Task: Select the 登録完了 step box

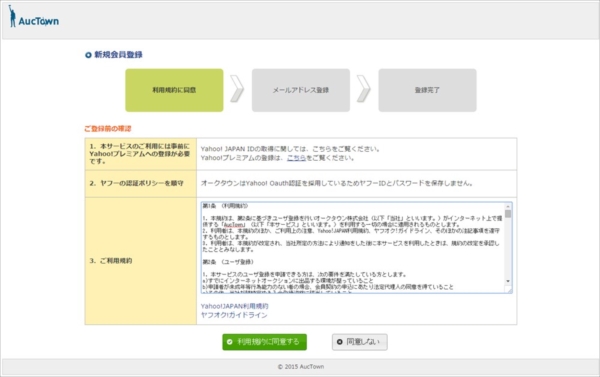Action: [x=427, y=90]
